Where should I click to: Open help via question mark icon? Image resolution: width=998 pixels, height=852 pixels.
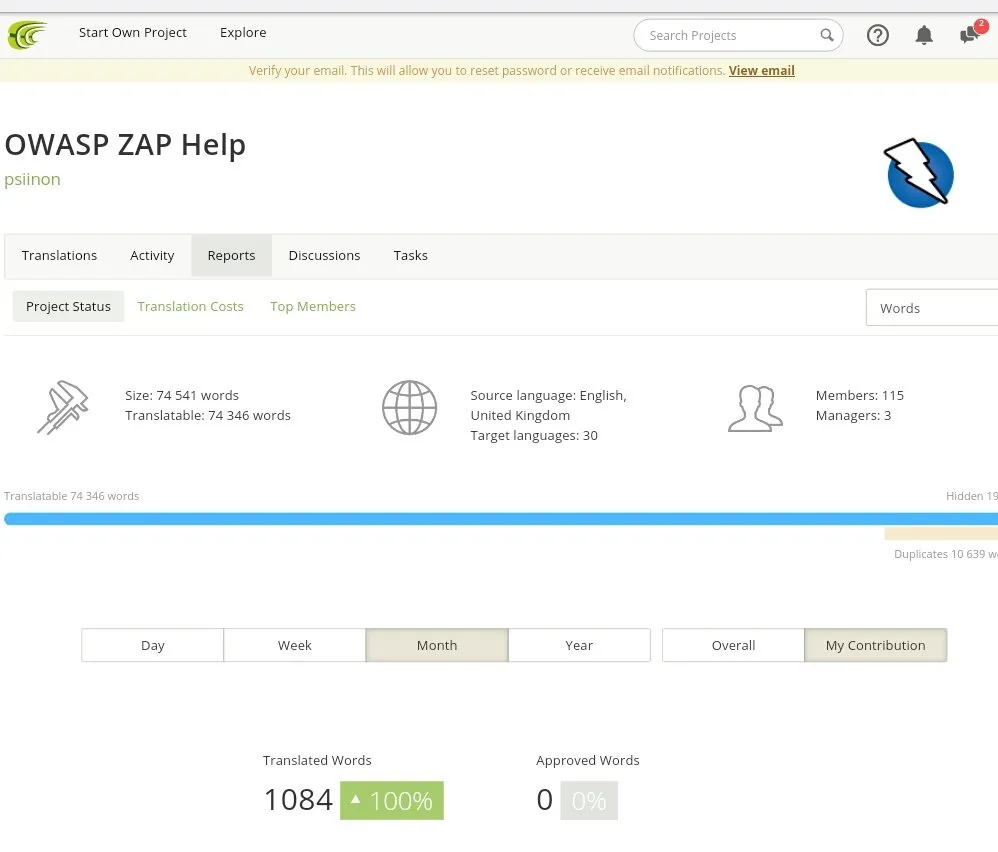pyautogui.click(x=878, y=35)
